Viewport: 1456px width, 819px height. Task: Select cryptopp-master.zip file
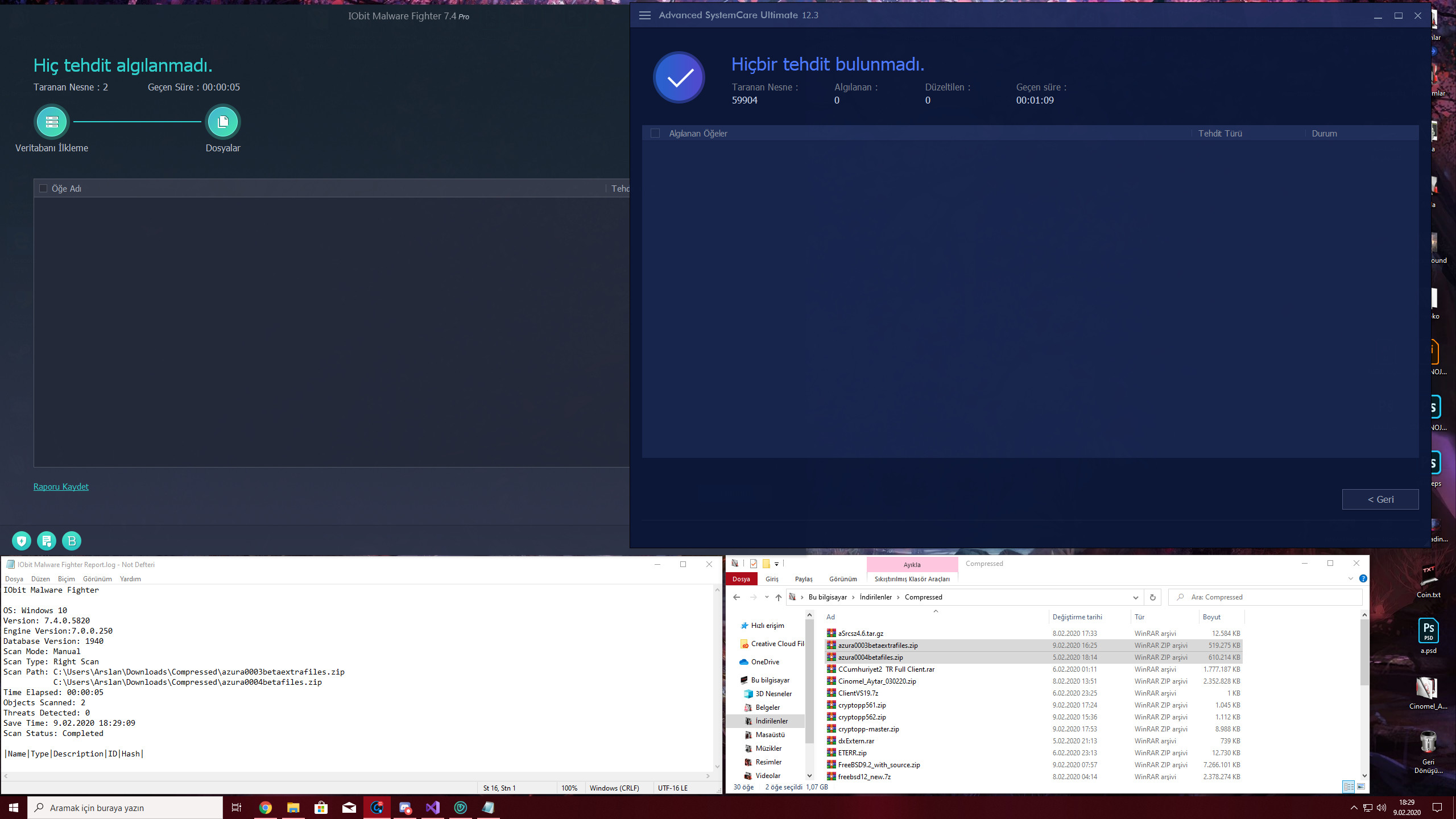pos(1033,729)
